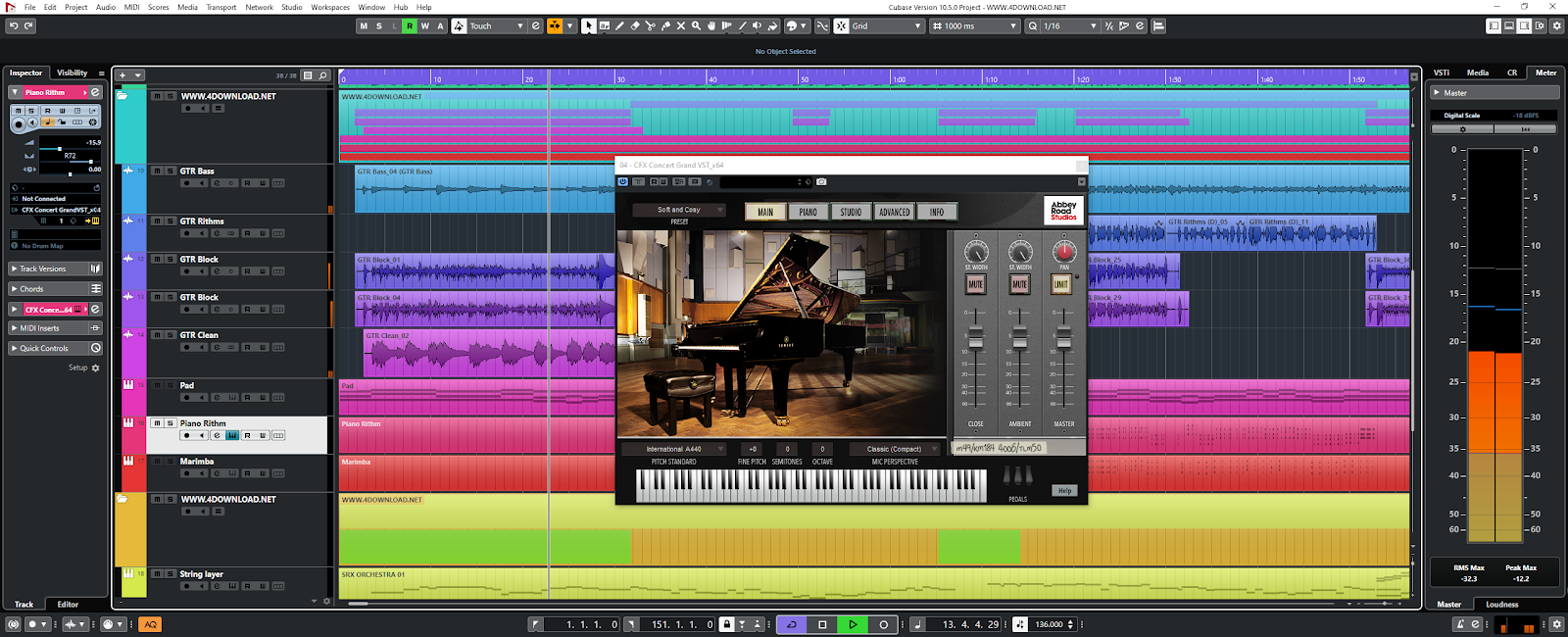Select the Split scissors tool
The image size is (1568, 637).
(x=650, y=25)
